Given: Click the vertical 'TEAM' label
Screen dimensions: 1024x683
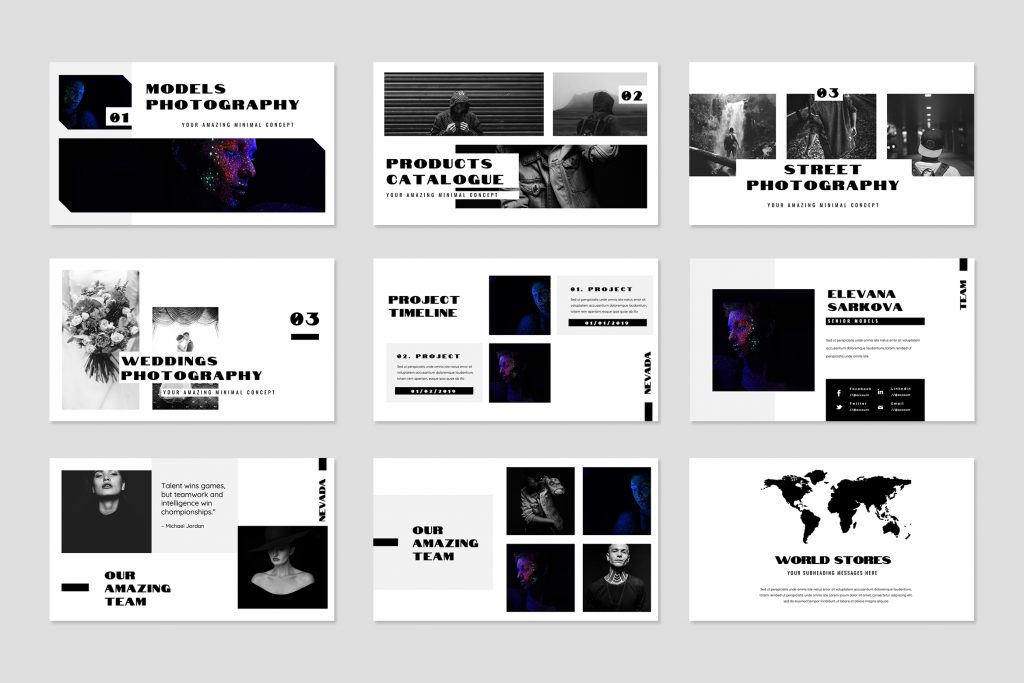Looking at the screenshot, I should [963, 295].
